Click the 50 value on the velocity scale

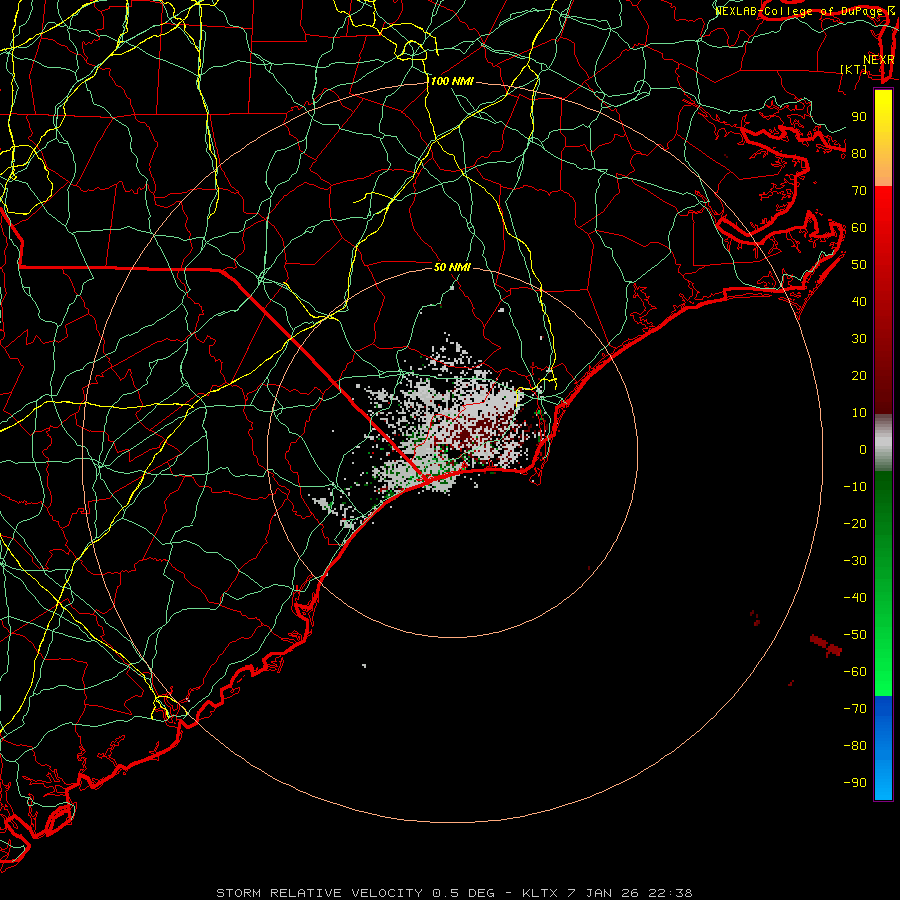pos(859,265)
